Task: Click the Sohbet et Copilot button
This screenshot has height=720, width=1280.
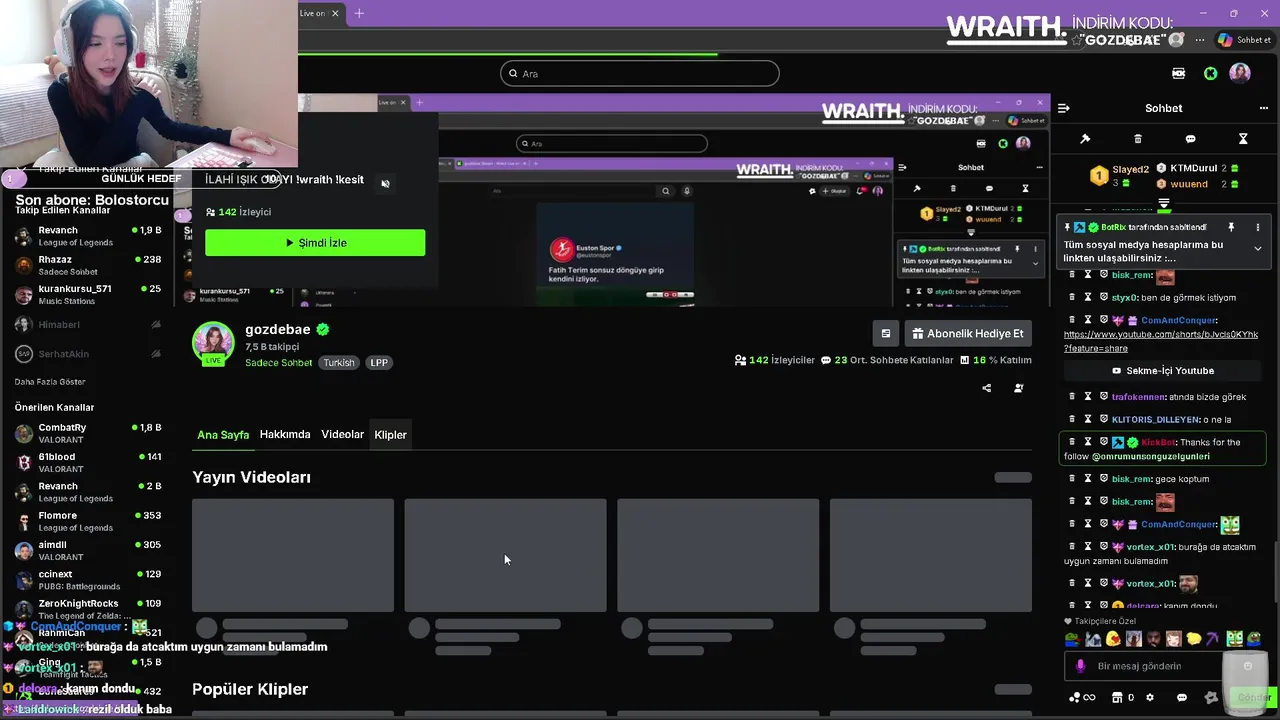Action: [x=1244, y=40]
